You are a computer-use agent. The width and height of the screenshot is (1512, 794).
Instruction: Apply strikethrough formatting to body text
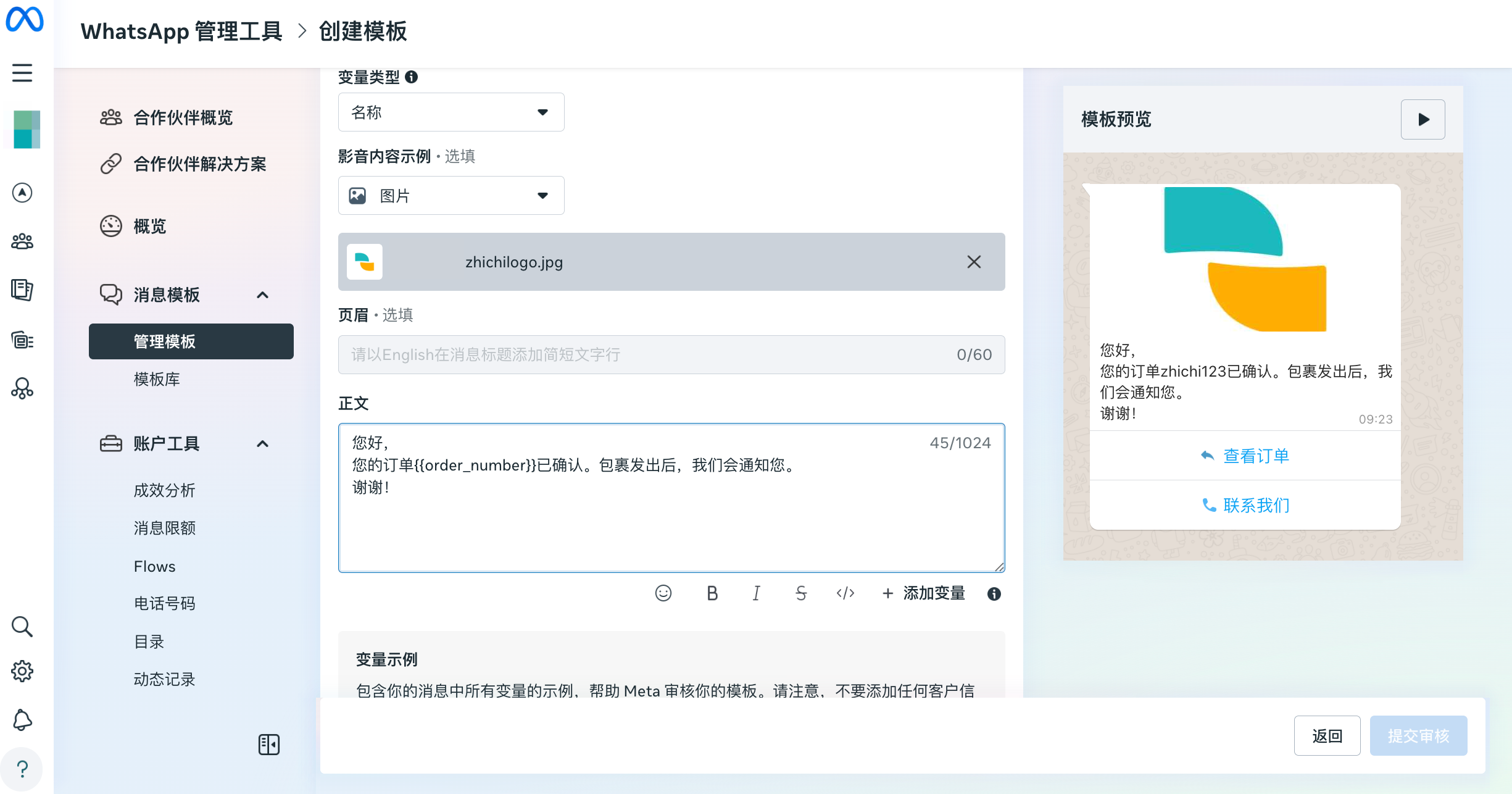(x=800, y=593)
